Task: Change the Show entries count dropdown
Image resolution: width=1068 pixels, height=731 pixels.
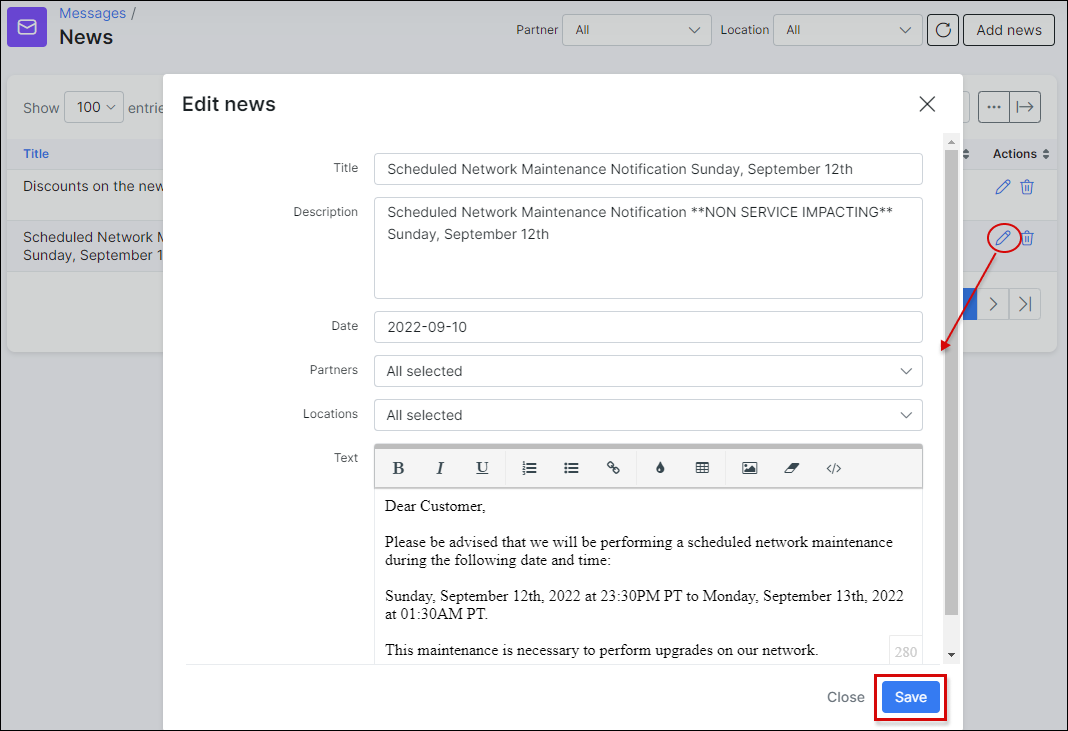Action: (x=94, y=107)
